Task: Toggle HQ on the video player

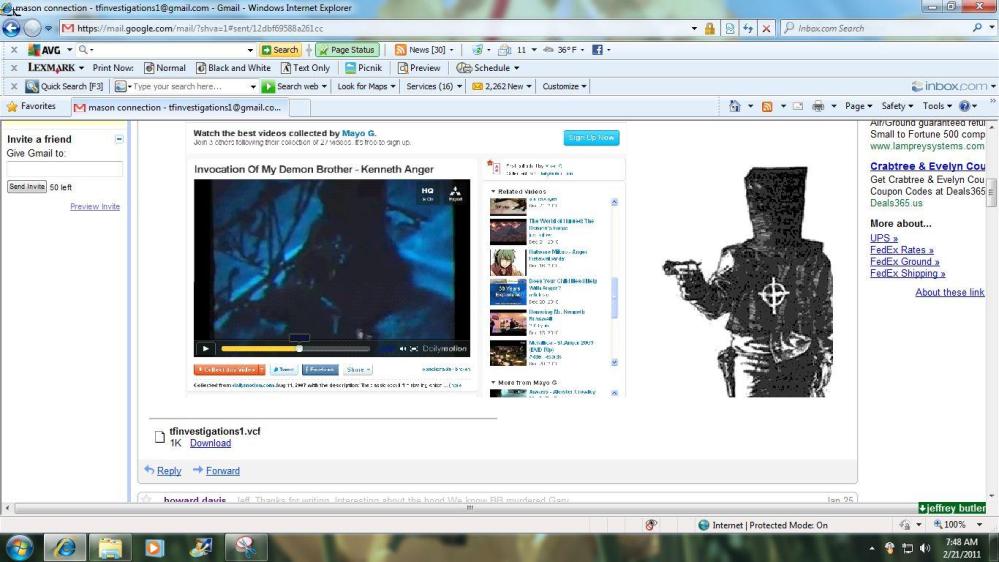Action: pyautogui.click(x=428, y=194)
